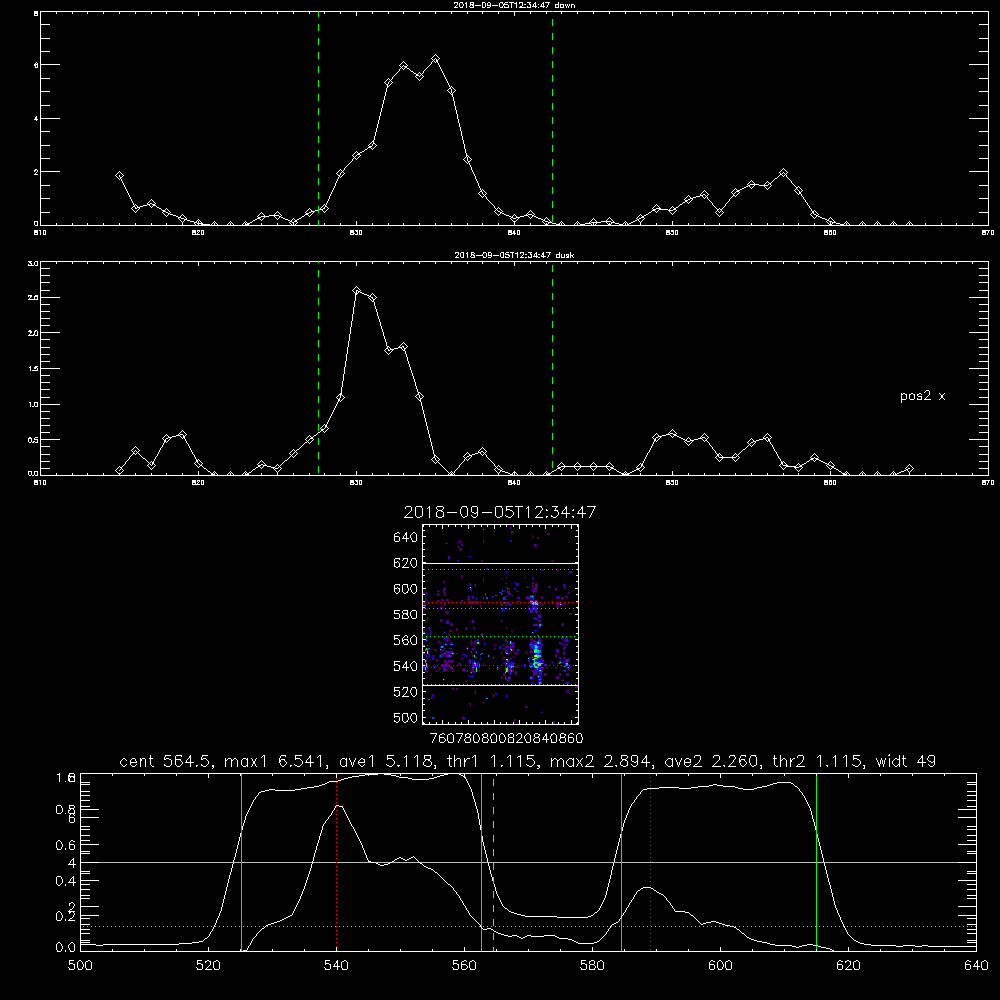This screenshot has height=1000, width=1000.
Task: Select the 'ave2 2.260' value in the statistics title
Action: coord(711,761)
